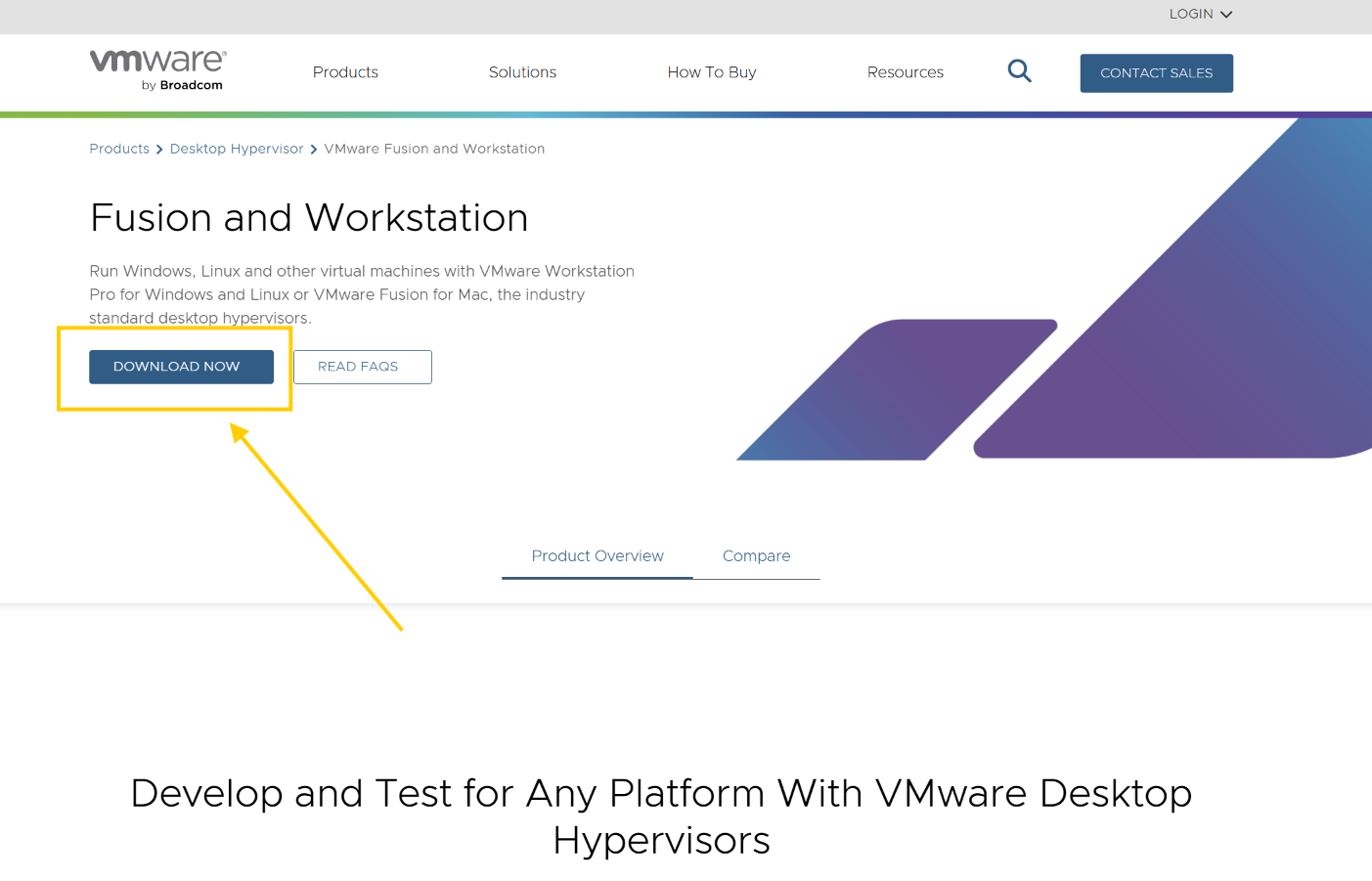This screenshot has width=1372, height=881.
Task: Switch to the Compare tab
Action: 756,556
